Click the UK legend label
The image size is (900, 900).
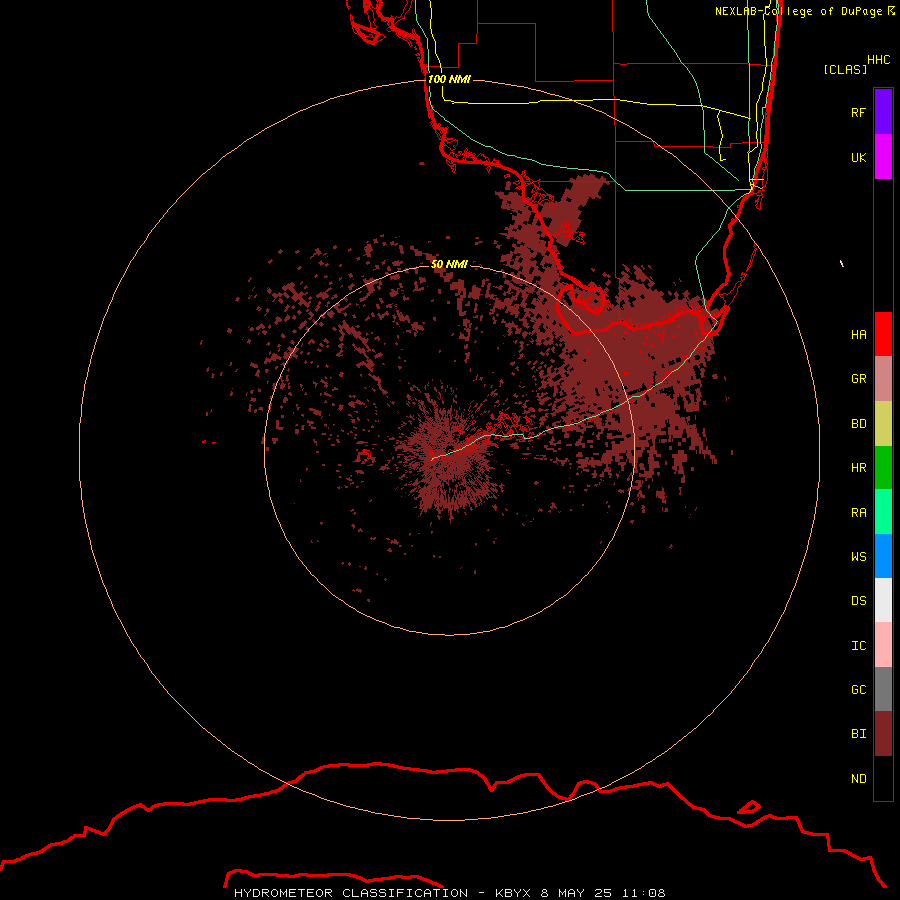[858, 157]
